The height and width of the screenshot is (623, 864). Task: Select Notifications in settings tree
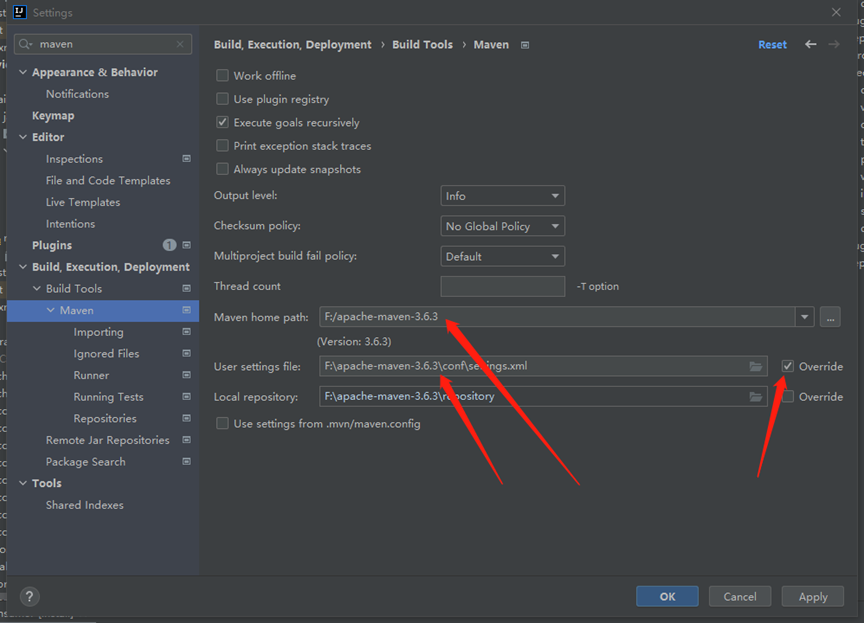[77, 94]
